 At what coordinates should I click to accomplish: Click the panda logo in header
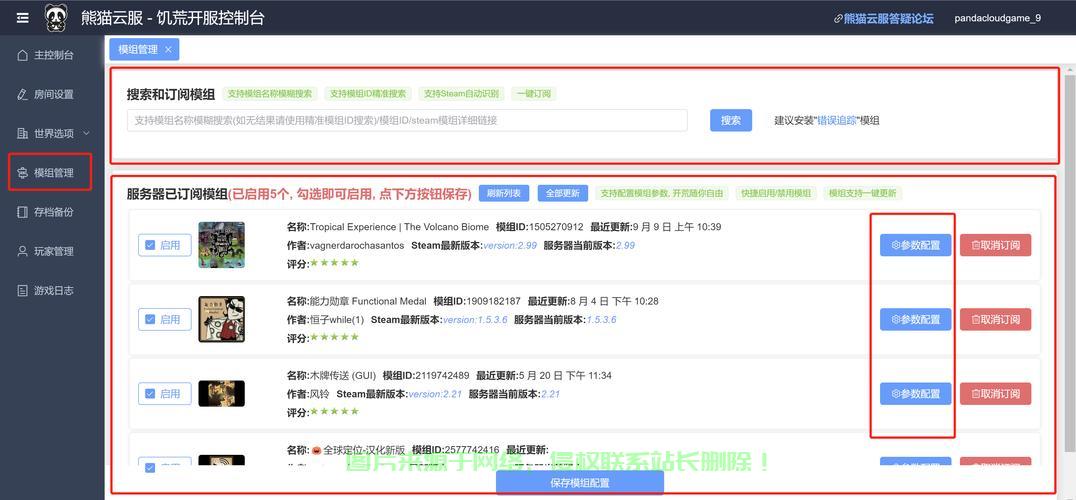56,18
